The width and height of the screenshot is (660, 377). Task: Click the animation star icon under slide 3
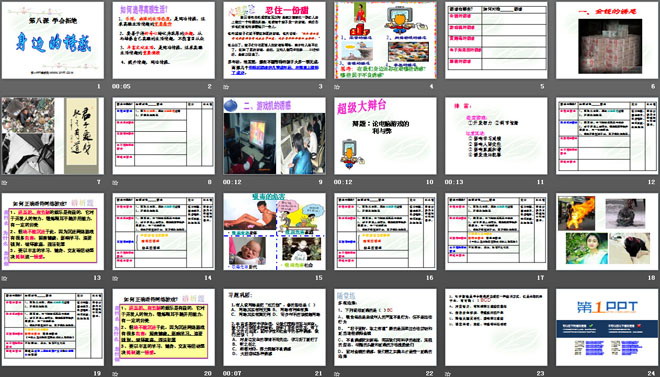click(x=226, y=87)
